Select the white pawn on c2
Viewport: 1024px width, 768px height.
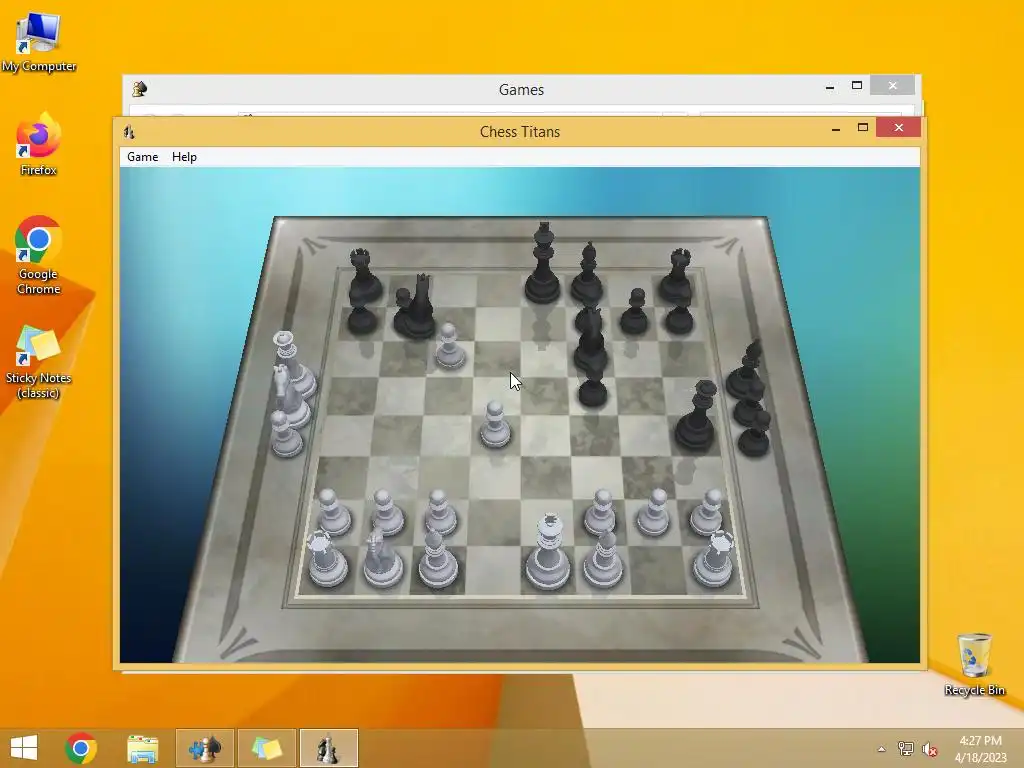pos(440,514)
